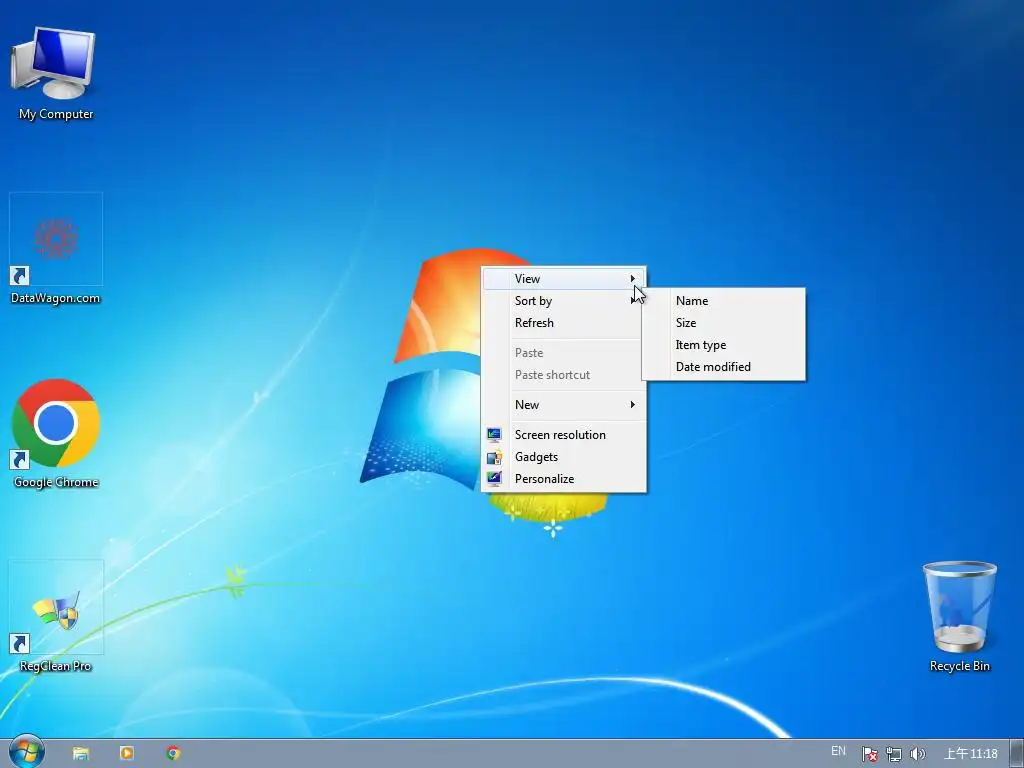Open the Sort by submenu
The width and height of the screenshot is (1024, 768).
click(564, 301)
